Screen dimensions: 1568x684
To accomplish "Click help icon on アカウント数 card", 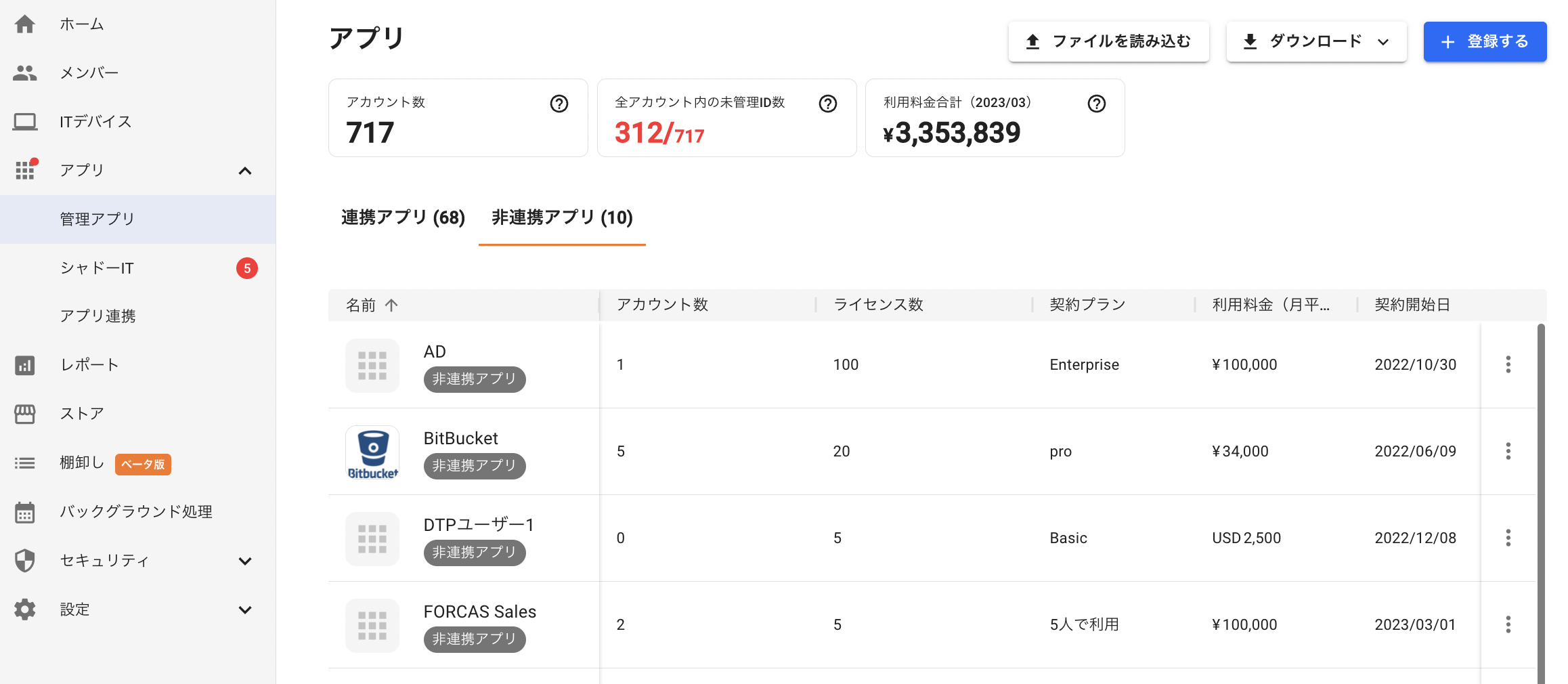I will click(559, 104).
